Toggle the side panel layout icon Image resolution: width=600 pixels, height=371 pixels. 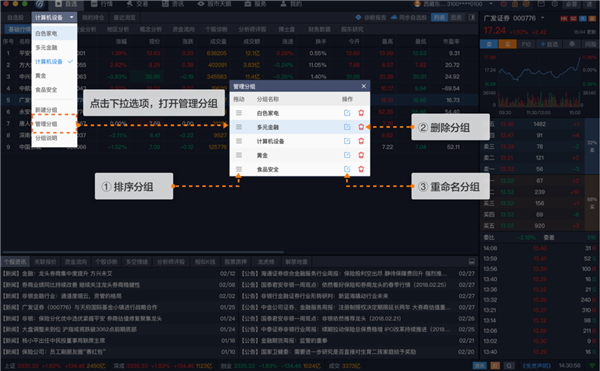click(472, 18)
